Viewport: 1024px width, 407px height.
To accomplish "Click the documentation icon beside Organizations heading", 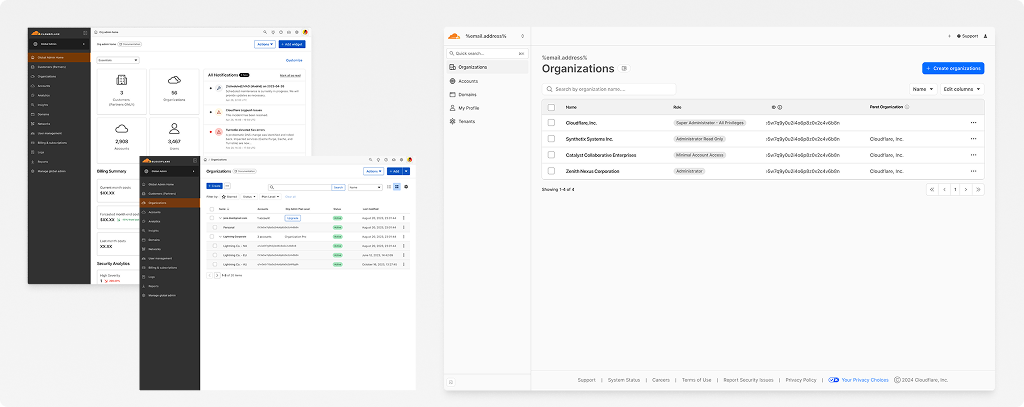I will click(x=624, y=69).
